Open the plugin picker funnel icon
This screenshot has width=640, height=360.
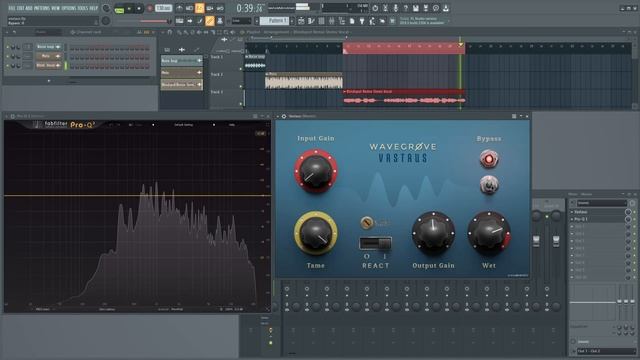click(362, 21)
